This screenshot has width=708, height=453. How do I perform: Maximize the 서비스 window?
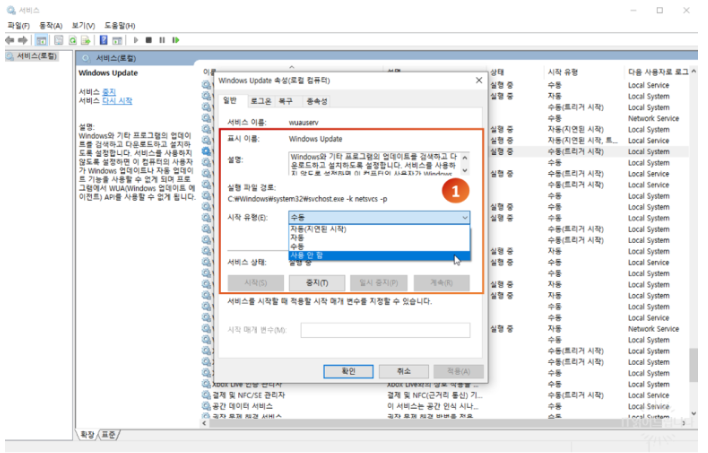click(x=660, y=10)
